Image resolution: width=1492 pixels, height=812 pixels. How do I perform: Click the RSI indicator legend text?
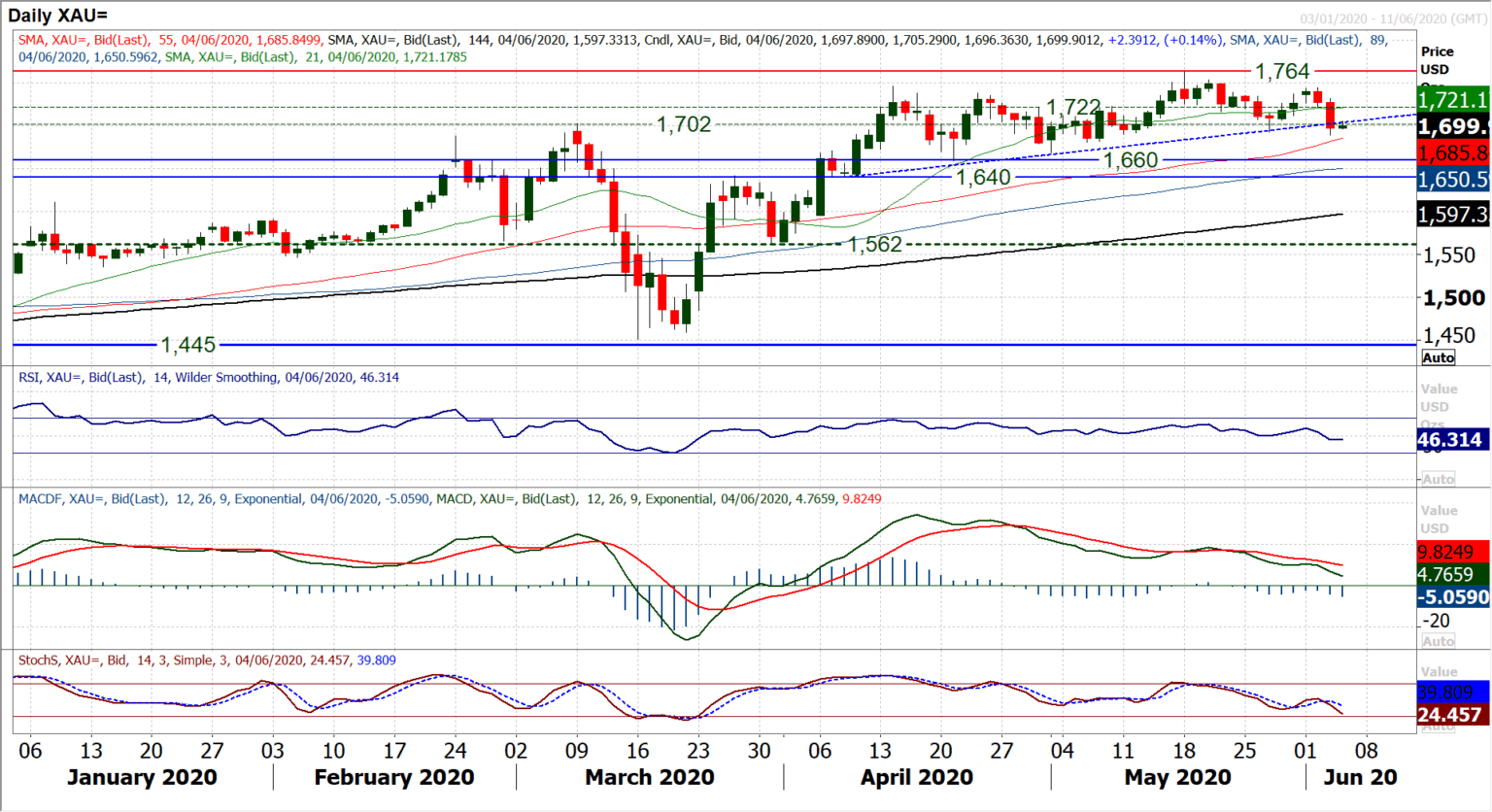(209, 377)
